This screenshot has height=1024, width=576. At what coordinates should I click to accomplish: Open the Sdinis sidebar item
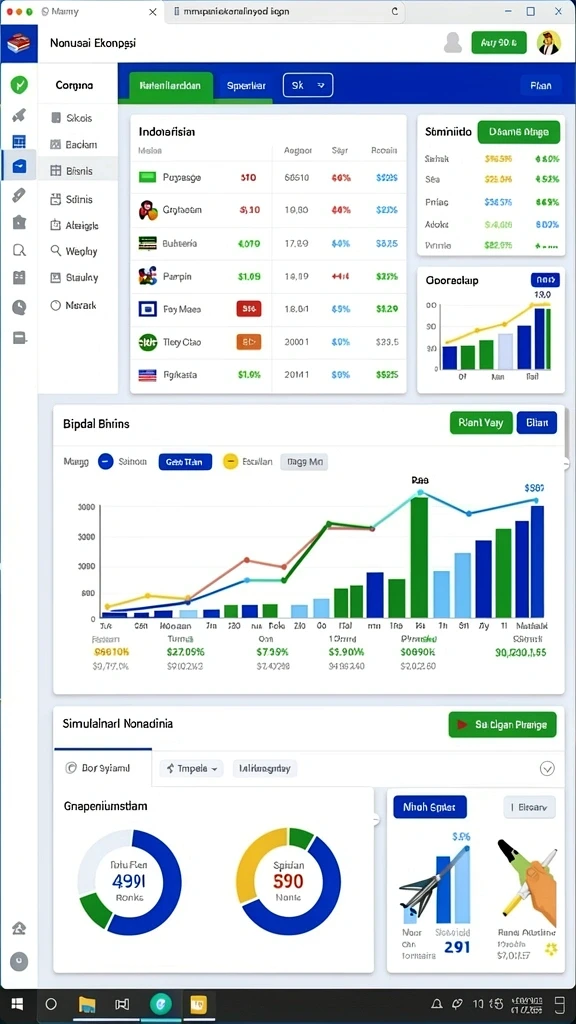point(78,199)
